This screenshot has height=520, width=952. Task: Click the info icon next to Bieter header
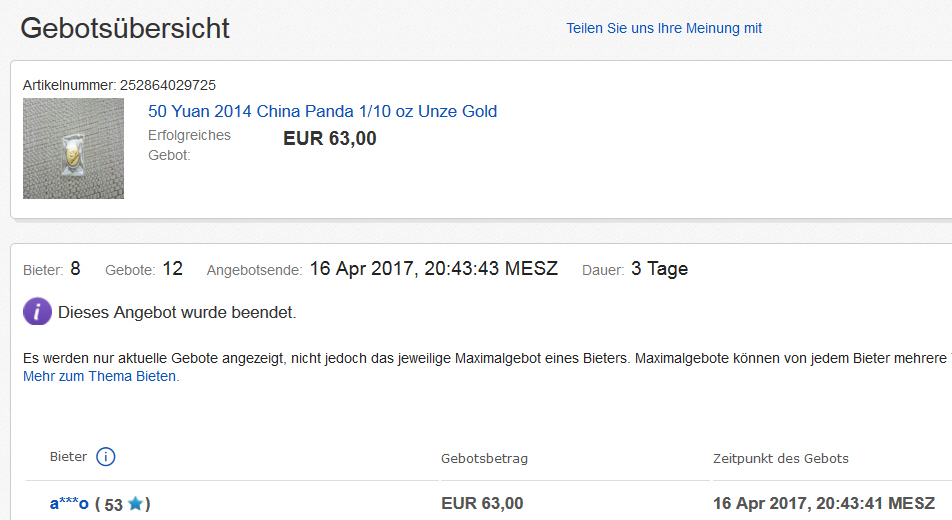point(106,457)
